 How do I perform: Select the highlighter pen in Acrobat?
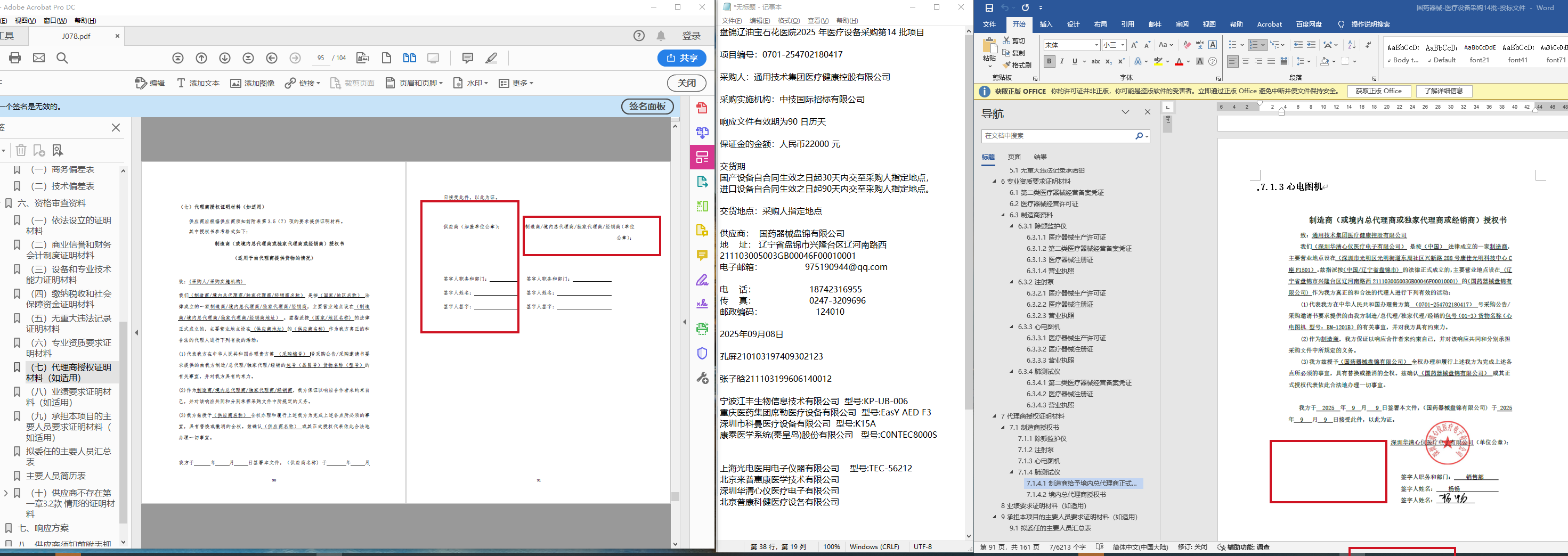click(x=491, y=58)
